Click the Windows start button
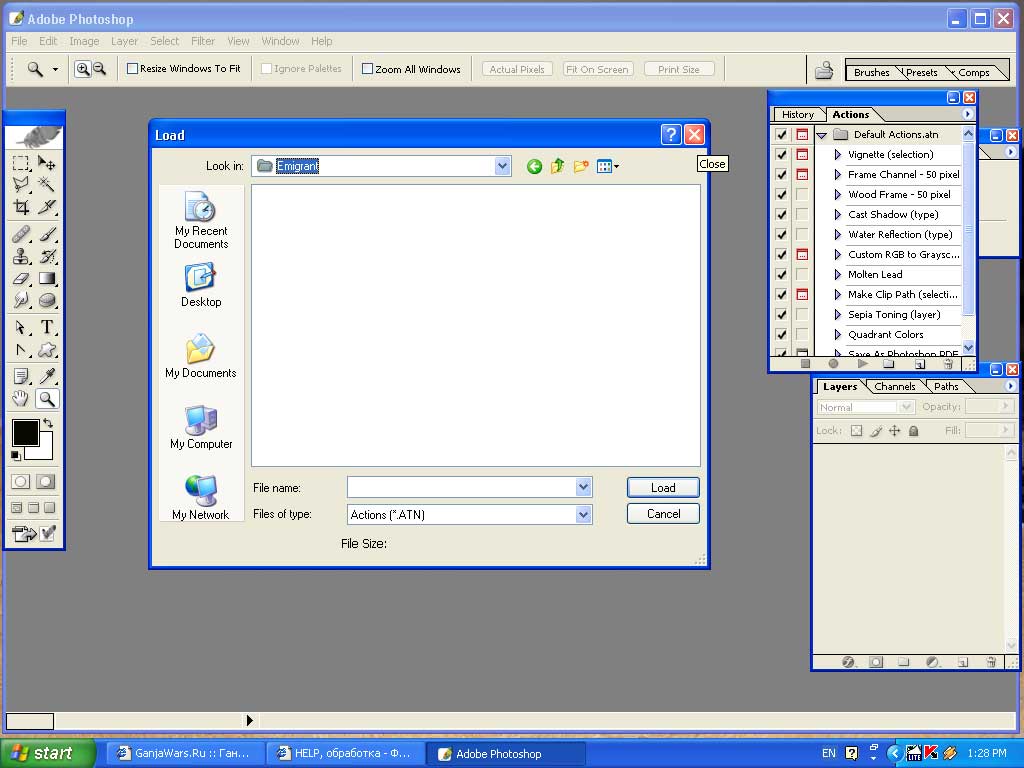This screenshot has width=1024, height=768. coord(47,753)
